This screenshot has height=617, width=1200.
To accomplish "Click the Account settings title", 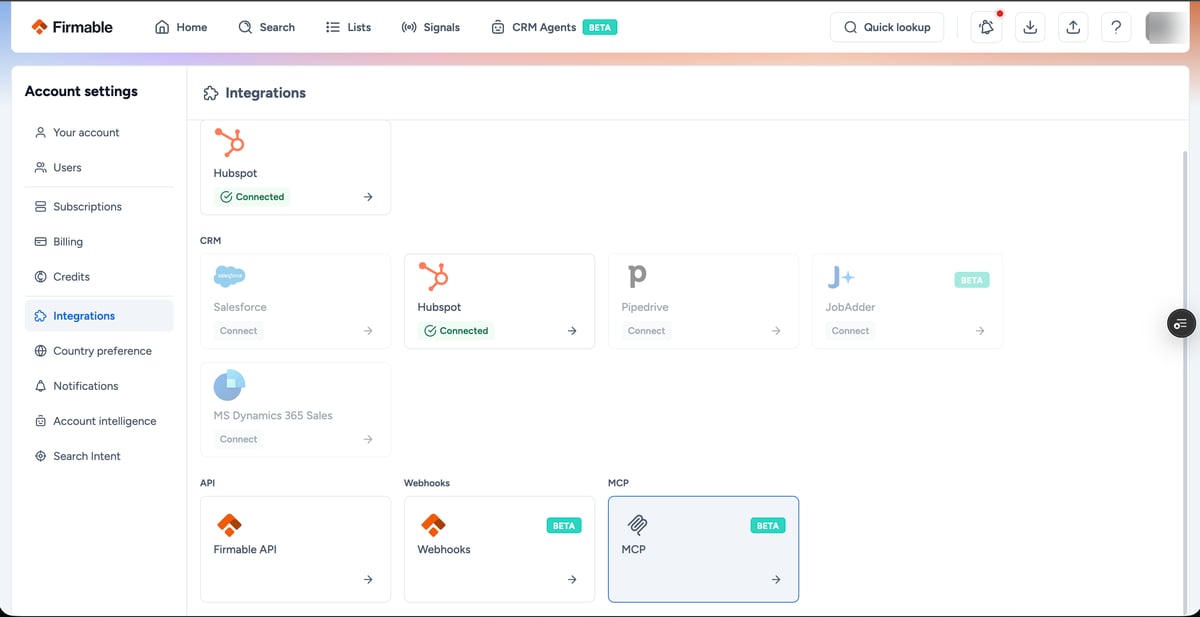I will (81, 91).
